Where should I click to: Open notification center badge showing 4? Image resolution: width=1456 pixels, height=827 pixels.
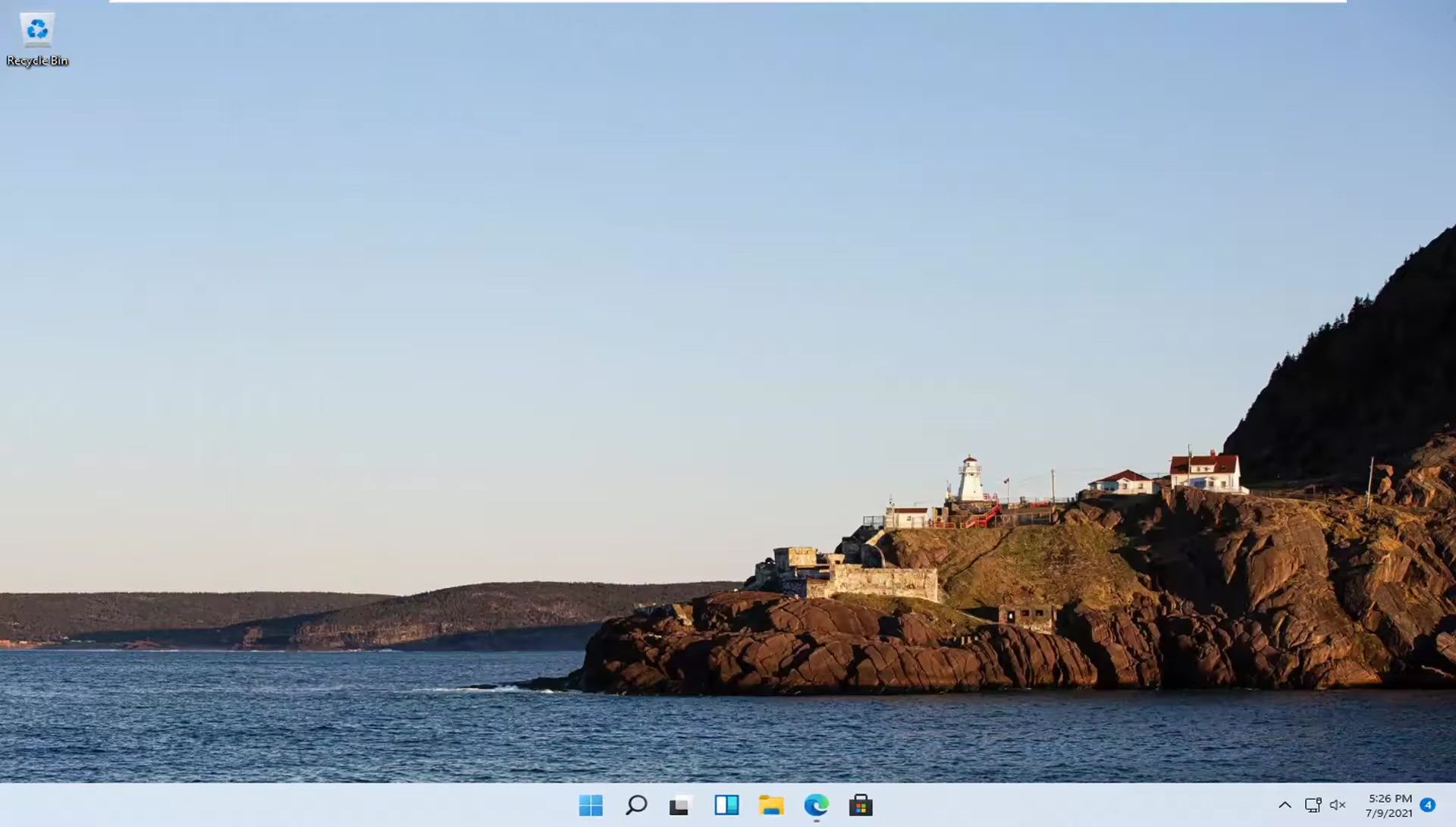click(1427, 805)
